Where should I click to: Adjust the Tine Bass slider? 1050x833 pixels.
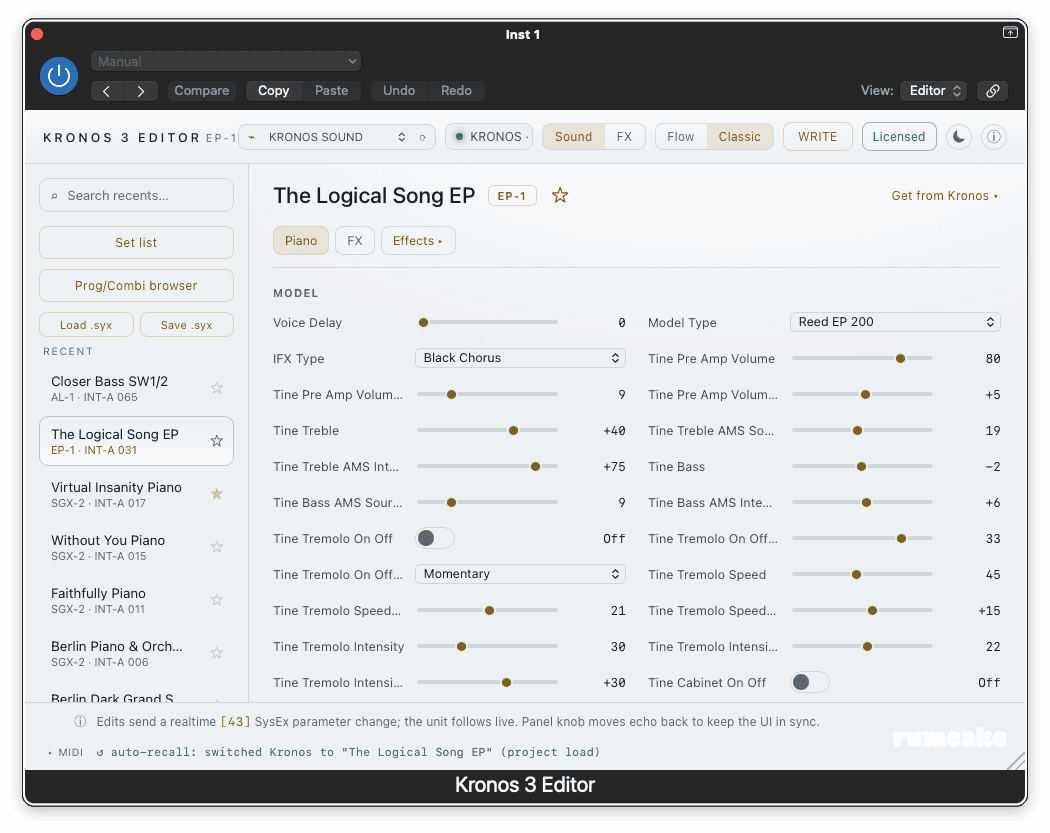(862, 466)
